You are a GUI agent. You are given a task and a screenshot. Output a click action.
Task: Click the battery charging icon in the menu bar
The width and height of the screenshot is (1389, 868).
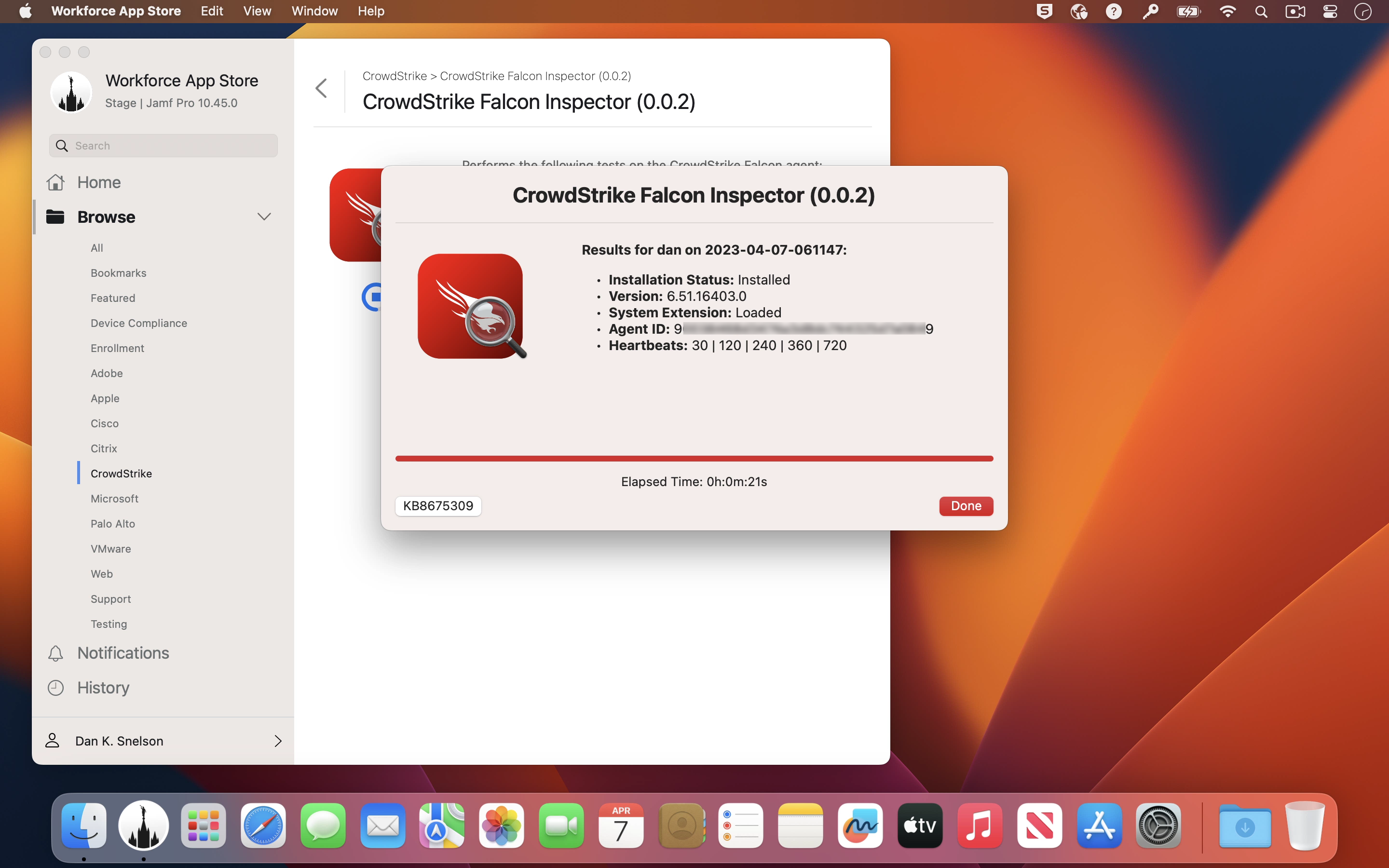tap(1189, 12)
